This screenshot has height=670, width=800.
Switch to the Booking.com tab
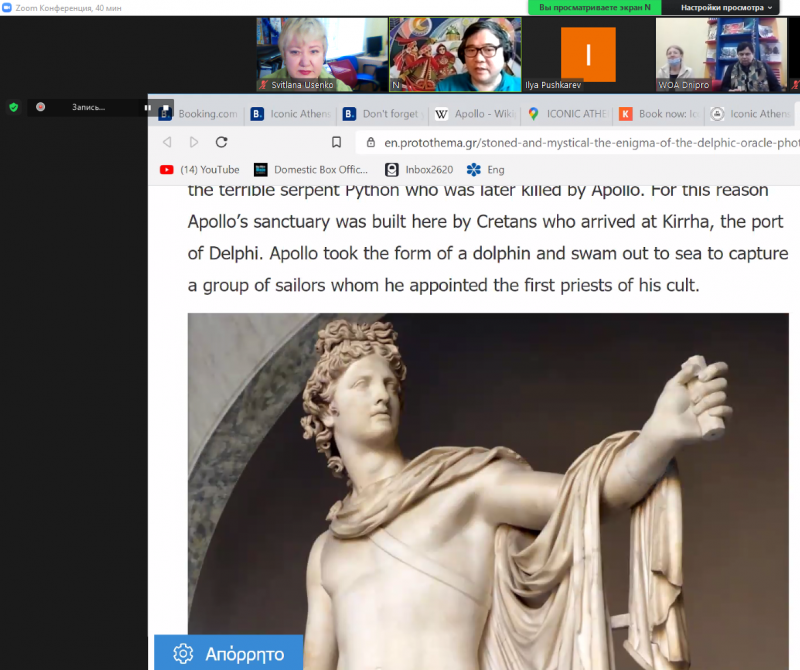click(x=199, y=114)
